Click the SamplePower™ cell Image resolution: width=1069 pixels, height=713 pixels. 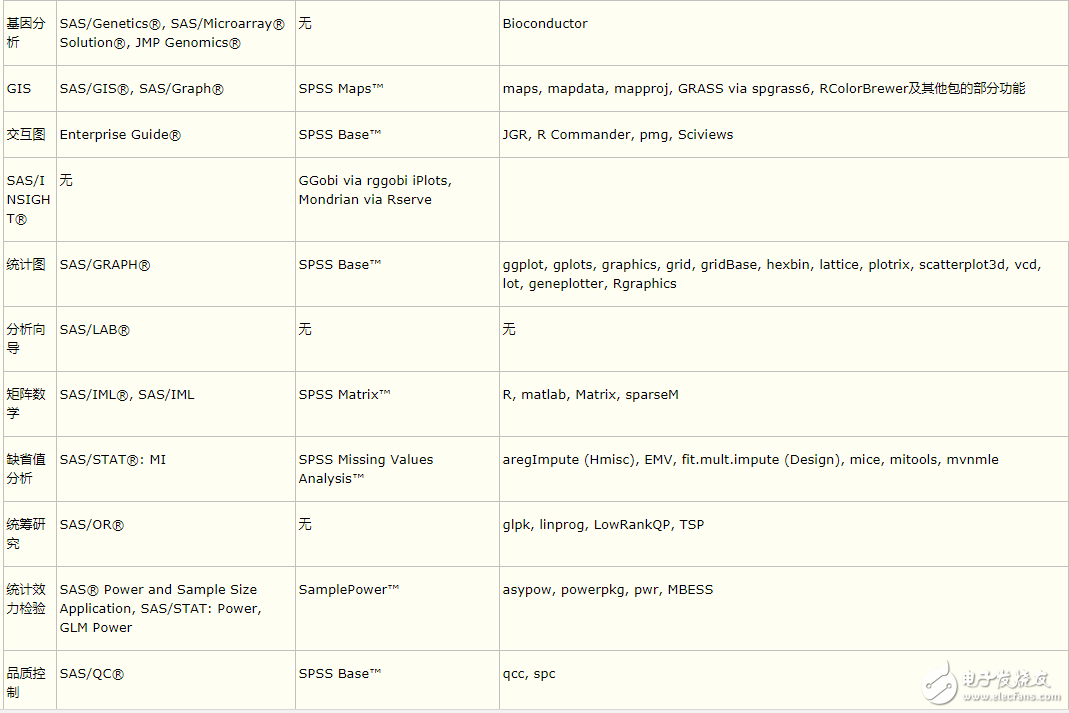pos(349,590)
